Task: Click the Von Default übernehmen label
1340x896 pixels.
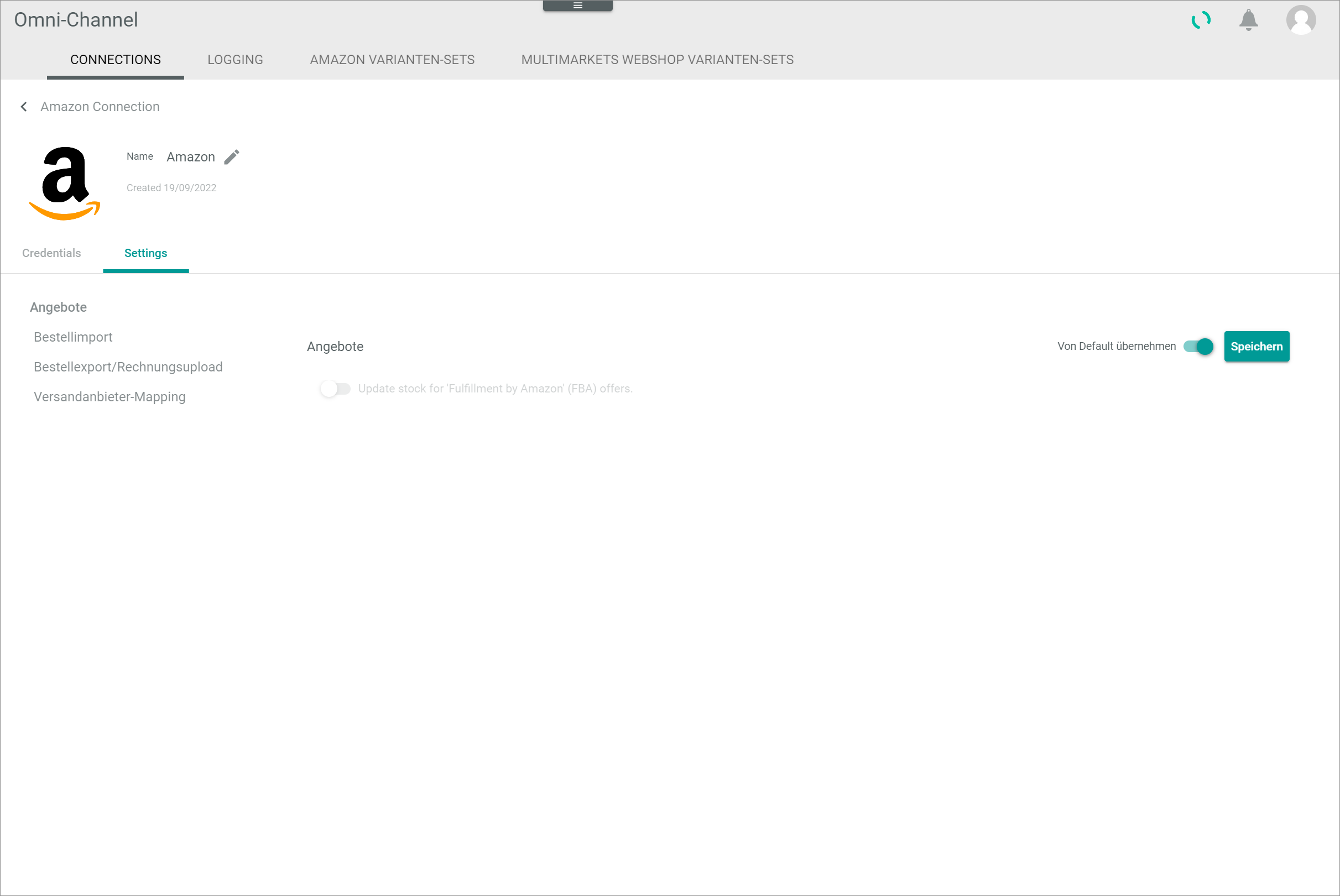Action: pyautogui.click(x=1117, y=346)
